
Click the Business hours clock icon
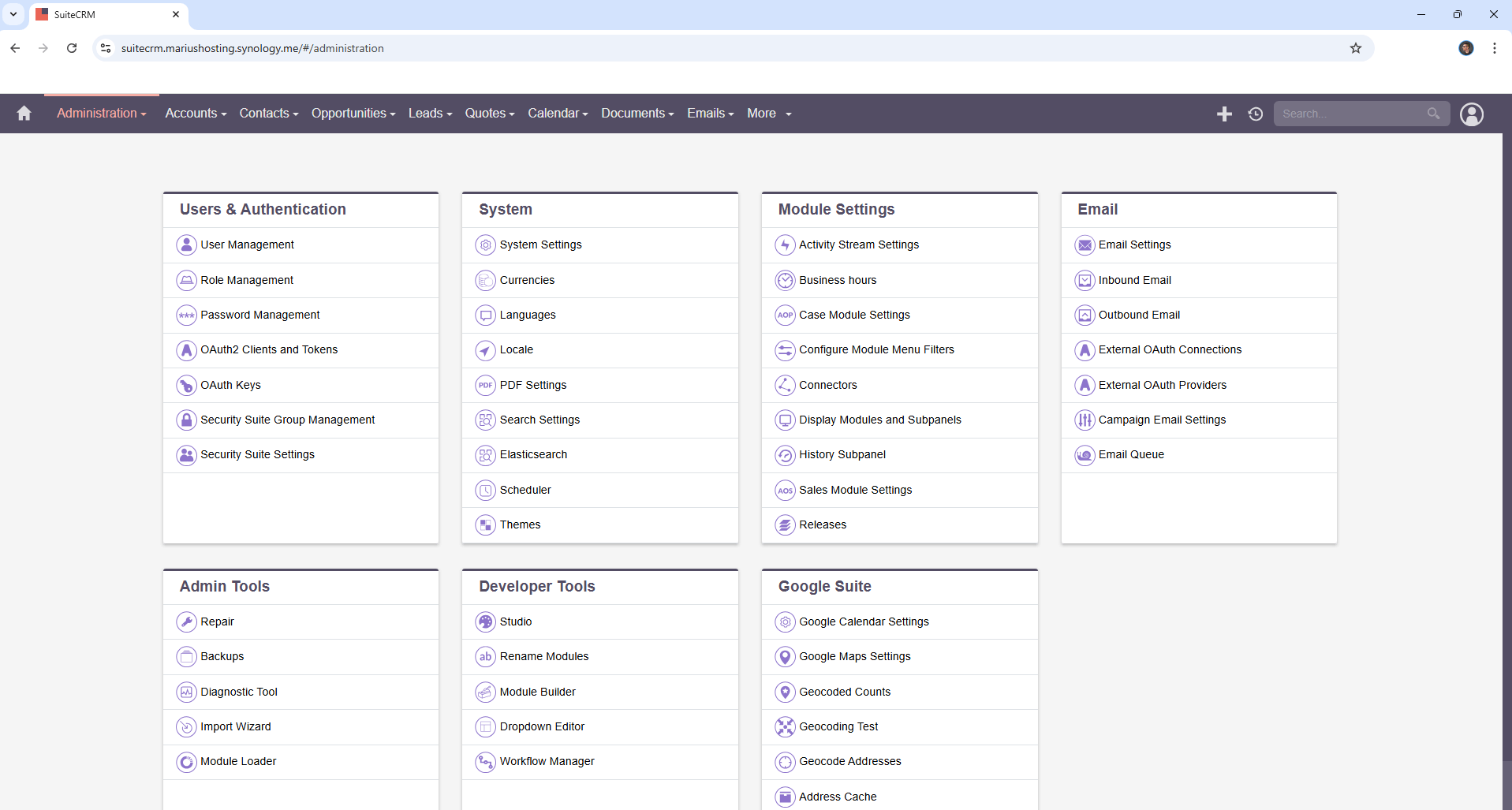[785, 280]
